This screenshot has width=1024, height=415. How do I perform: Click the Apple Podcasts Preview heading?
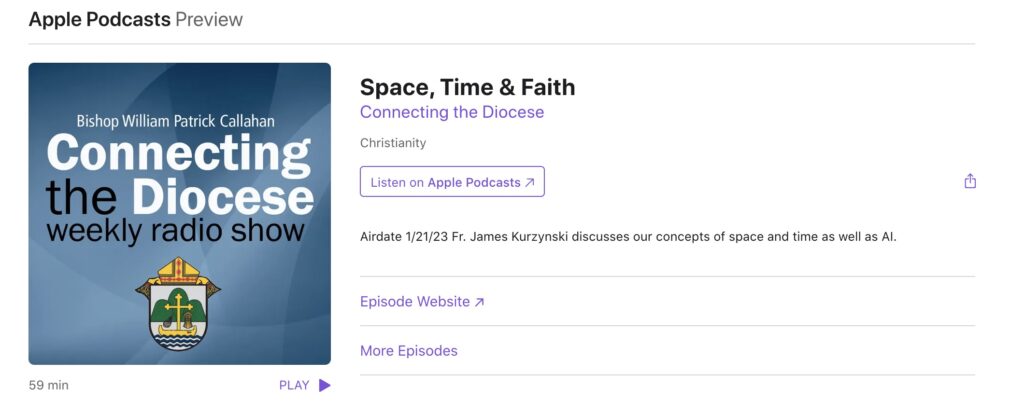136,20
